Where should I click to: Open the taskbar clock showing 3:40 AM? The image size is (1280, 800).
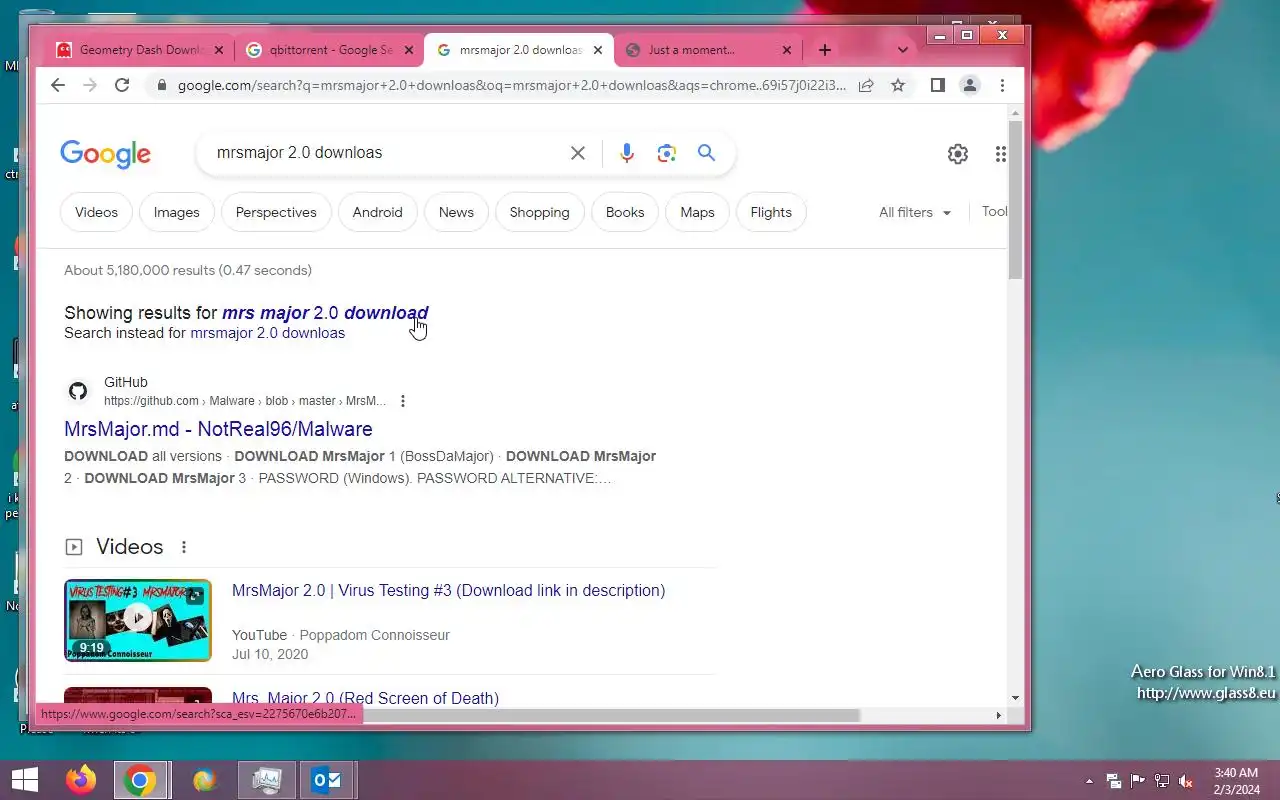(1236, 781)
